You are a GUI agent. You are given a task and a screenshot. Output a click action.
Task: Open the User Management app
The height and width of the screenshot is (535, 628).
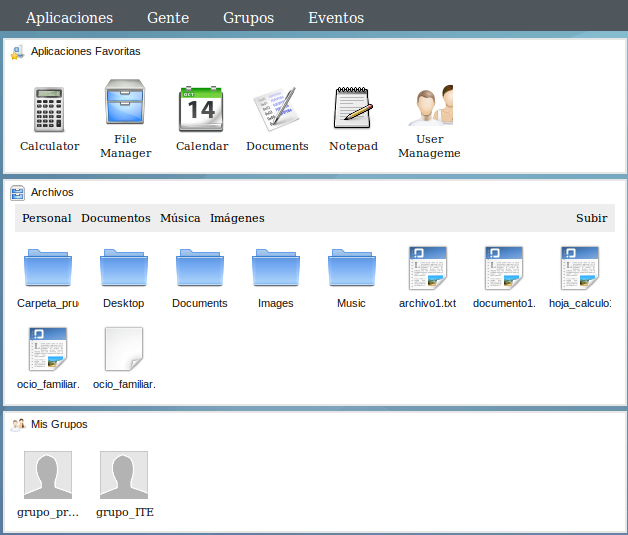coord(430,105)
